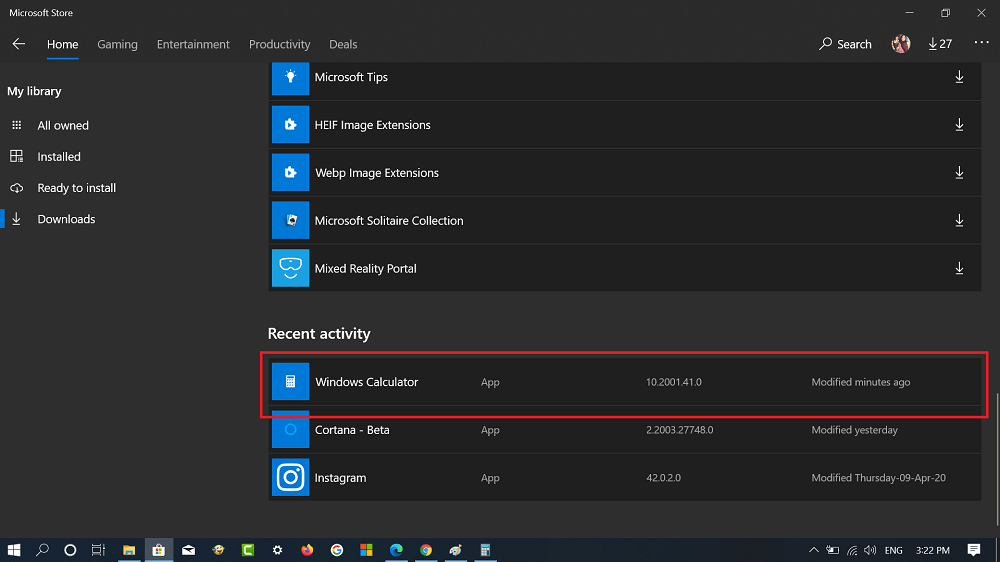Switch to the Gaming tab
Viewport: 1000px width, 562px height.
(117, 44)
